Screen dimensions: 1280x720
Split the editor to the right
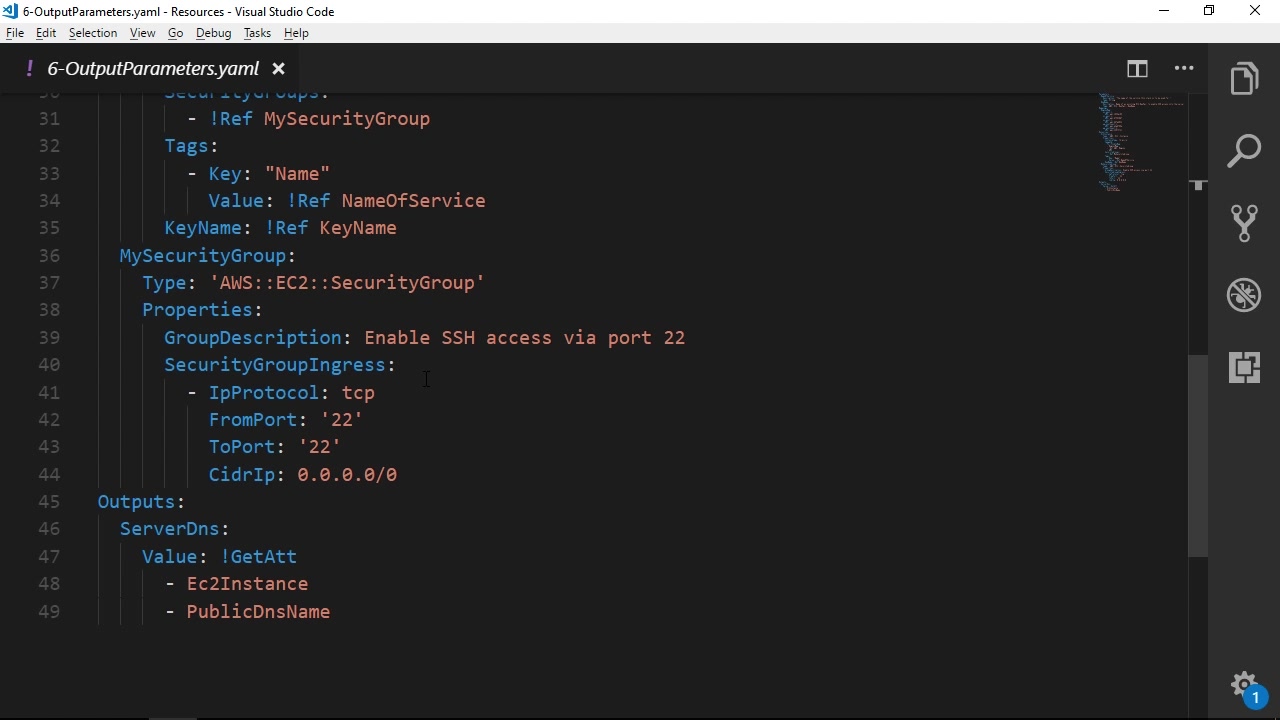coord(1137,69)
